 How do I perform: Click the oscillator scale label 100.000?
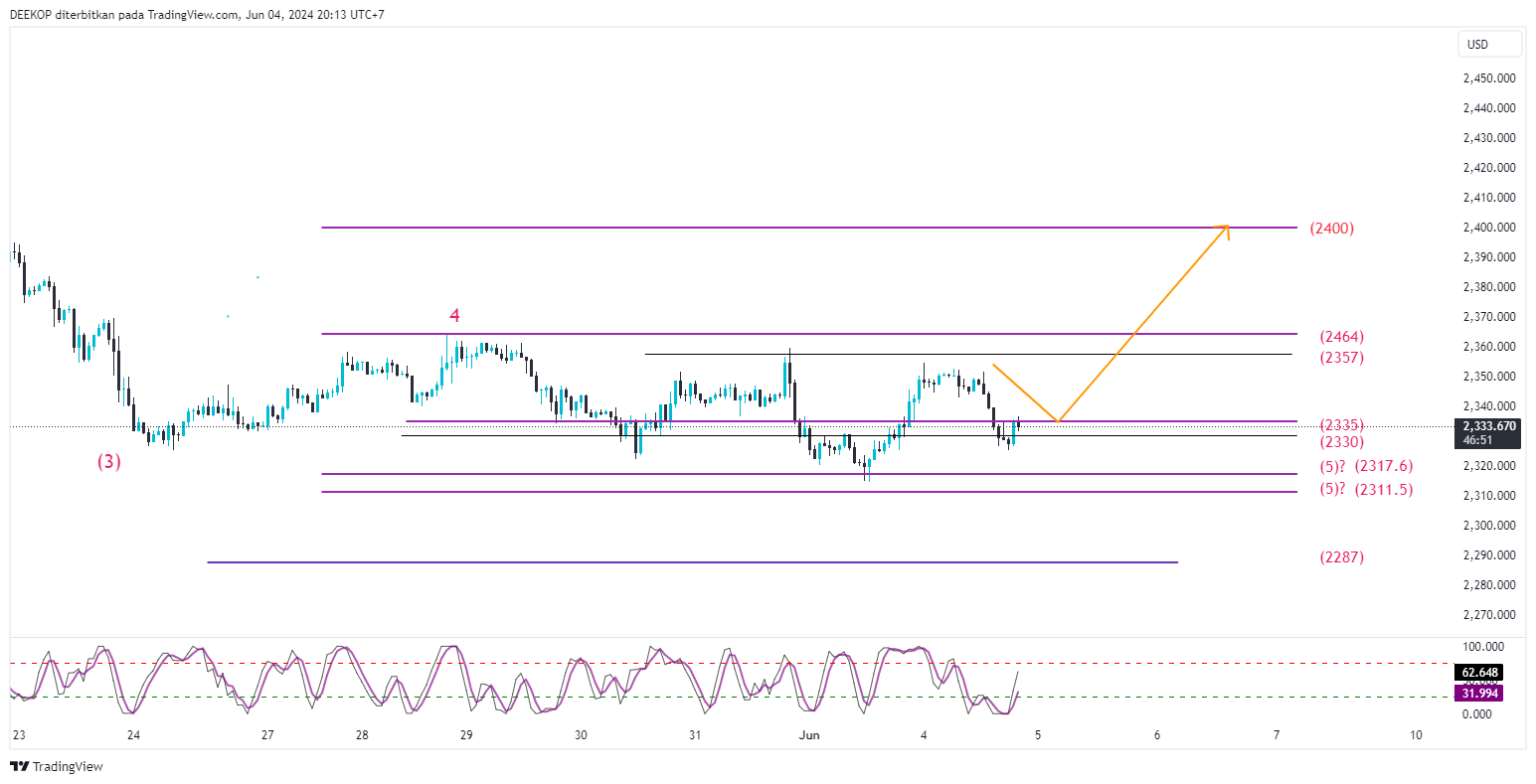pyautogui.click(x=1482, y=647)
